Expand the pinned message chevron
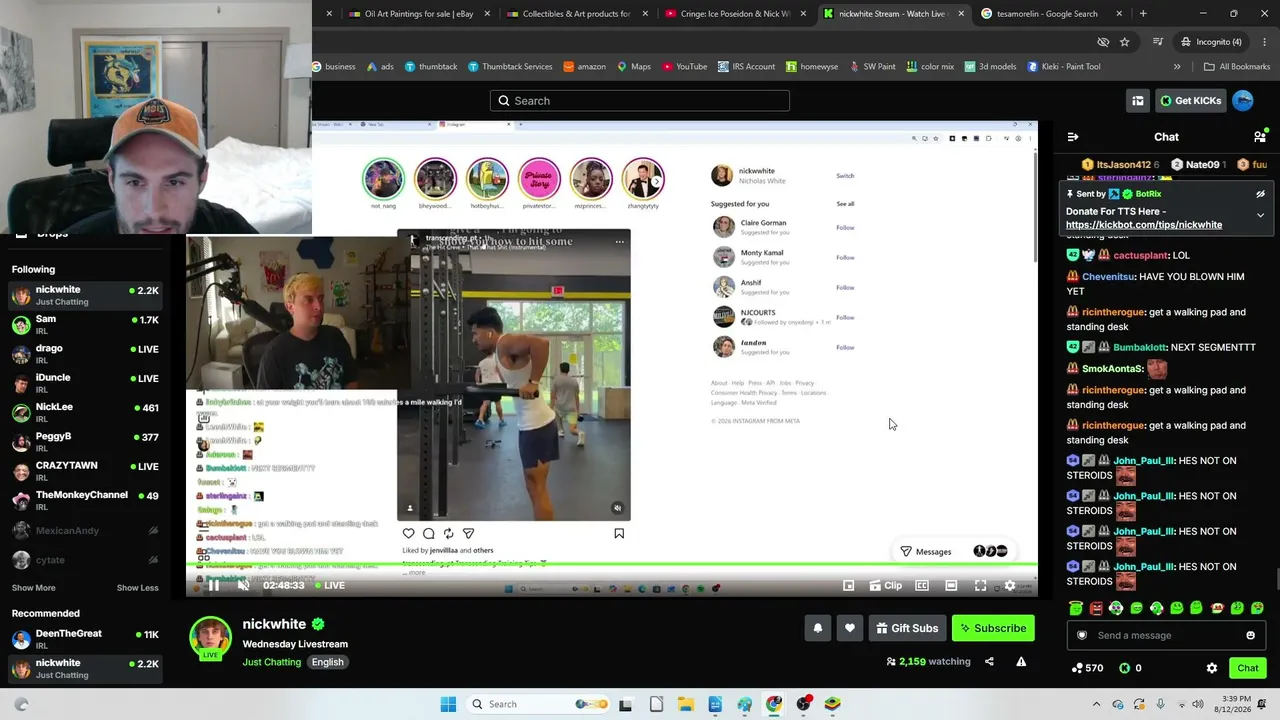Screen dimensions: 1280x720 [1260, 215]
